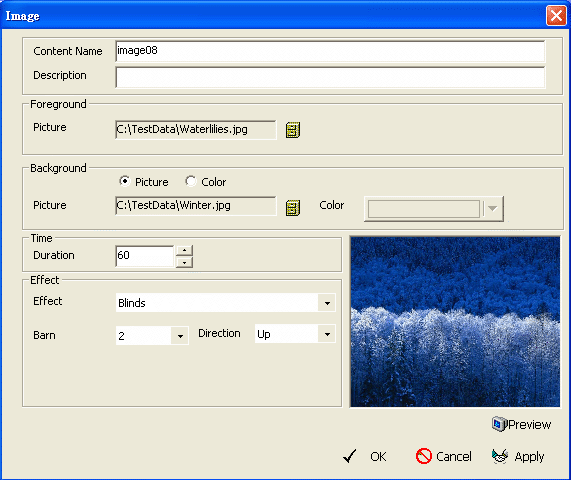The image size is (571, 480).
Task: Click the Content Name field containing image08
Action: (x=330, y=51)
